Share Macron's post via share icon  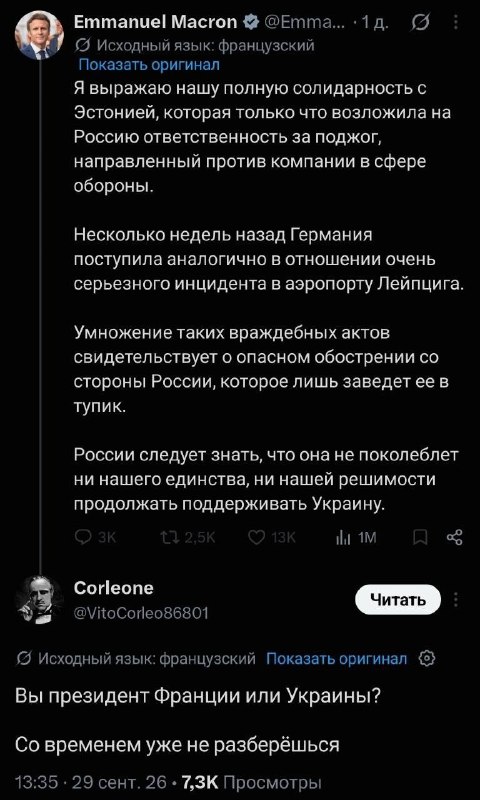[x=454, y=537]
